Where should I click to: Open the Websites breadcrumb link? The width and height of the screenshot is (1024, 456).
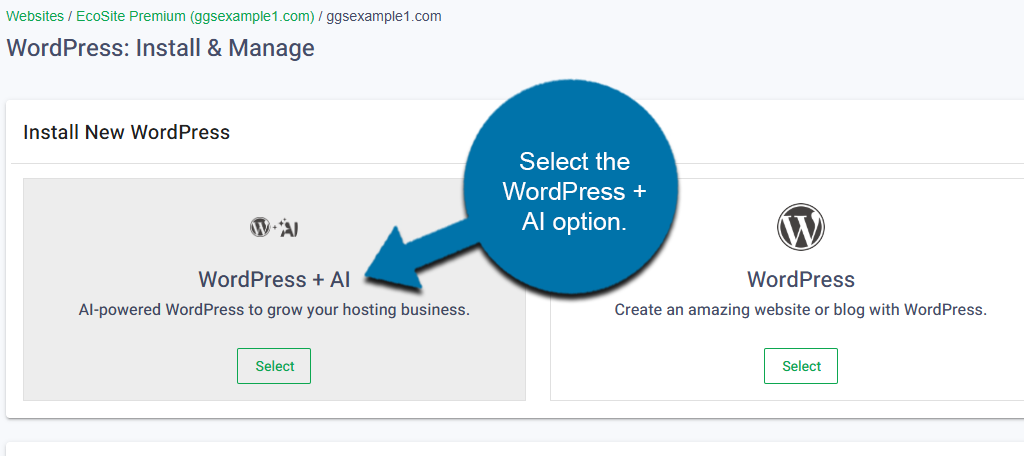coord(34,16)
